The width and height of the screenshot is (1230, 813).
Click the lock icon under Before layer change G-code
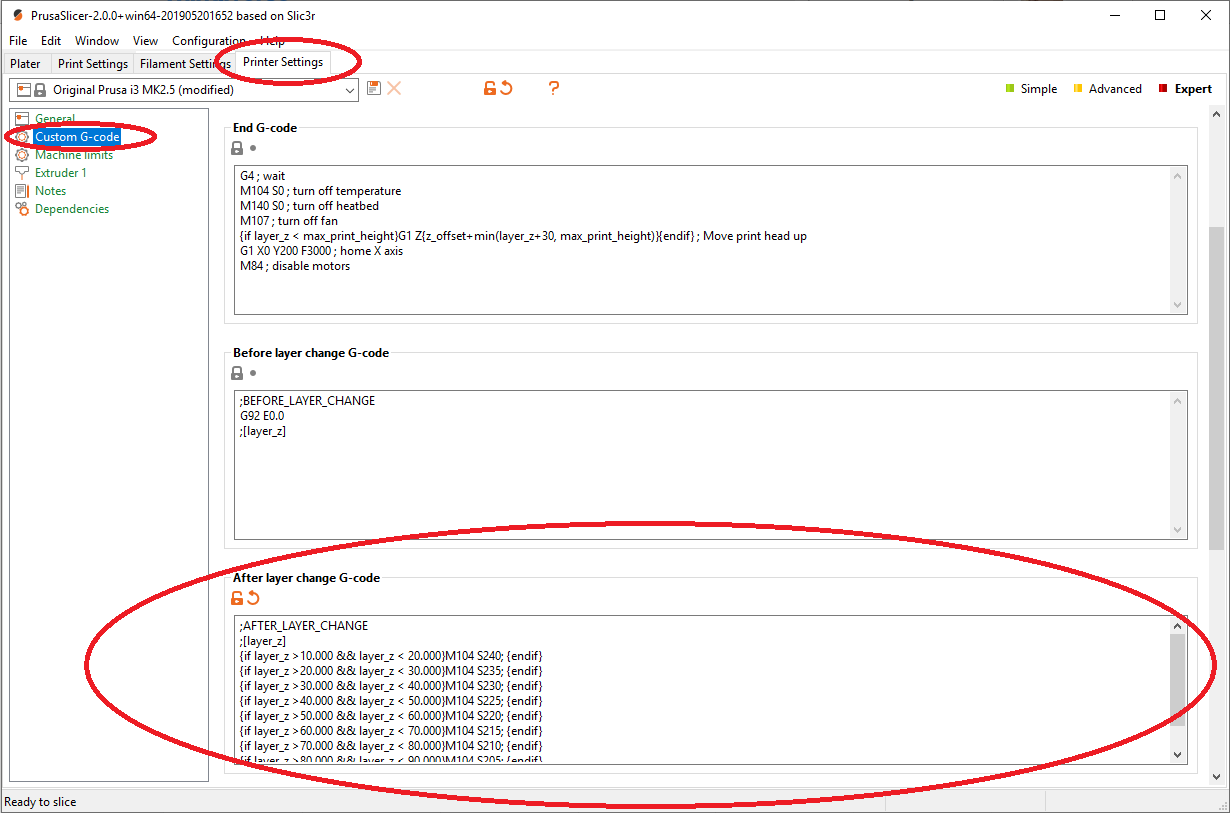(x=237, y=373)
